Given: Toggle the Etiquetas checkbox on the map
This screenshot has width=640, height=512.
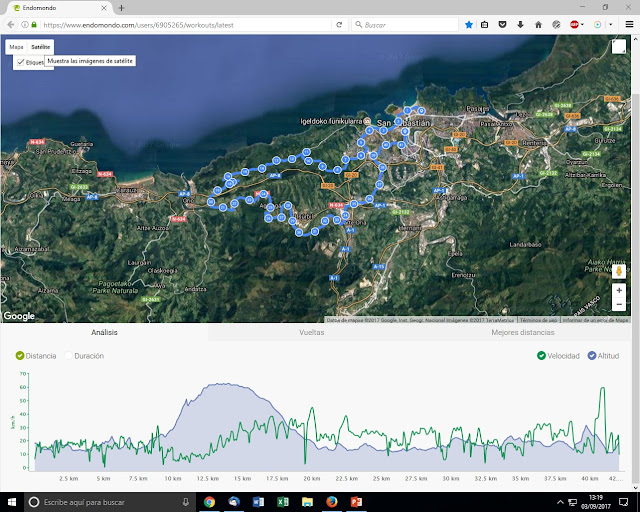Looking at the screenshot, I should tap(20, 62).
